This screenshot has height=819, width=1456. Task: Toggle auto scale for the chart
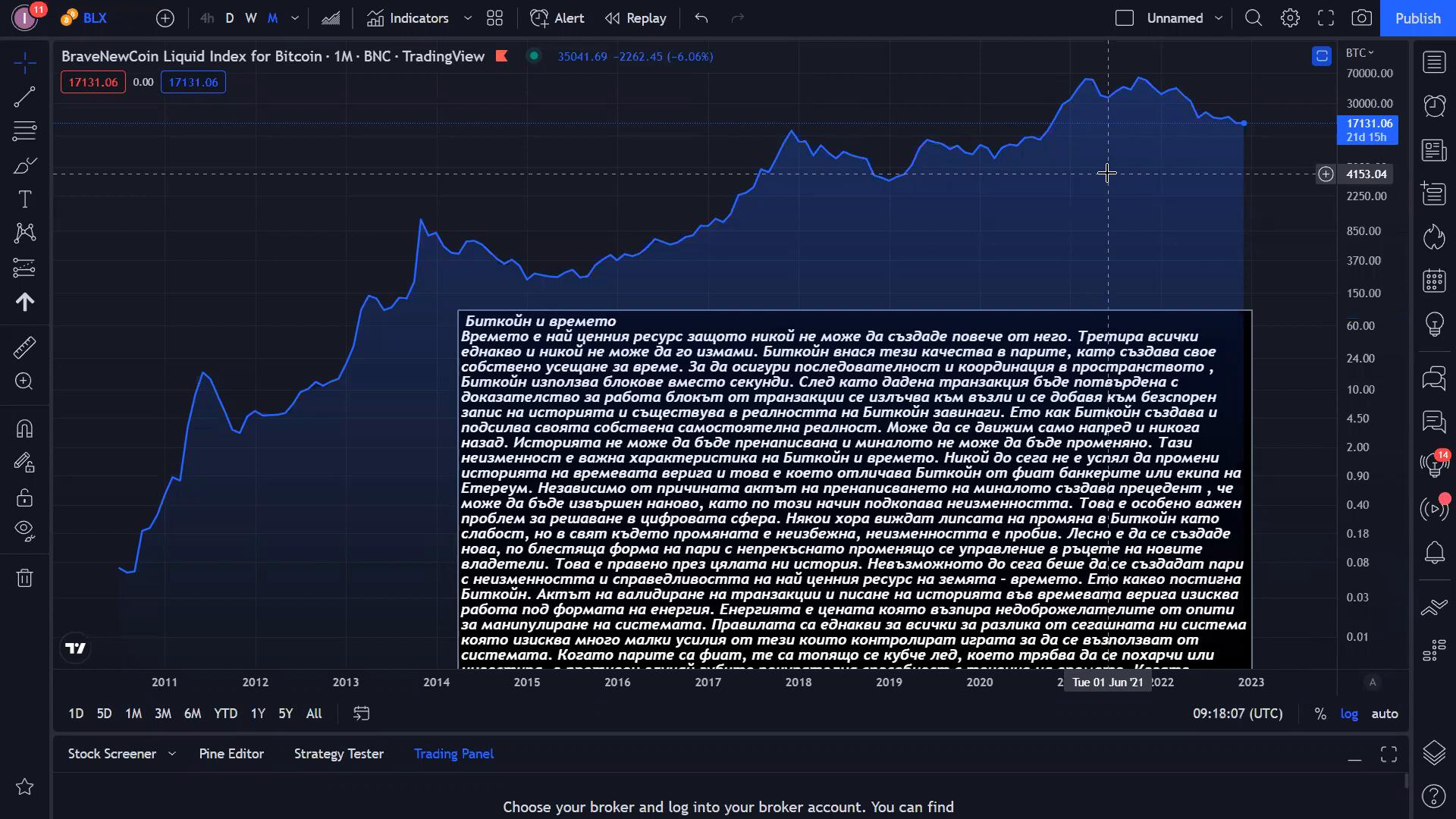[x=1385, y=714]
